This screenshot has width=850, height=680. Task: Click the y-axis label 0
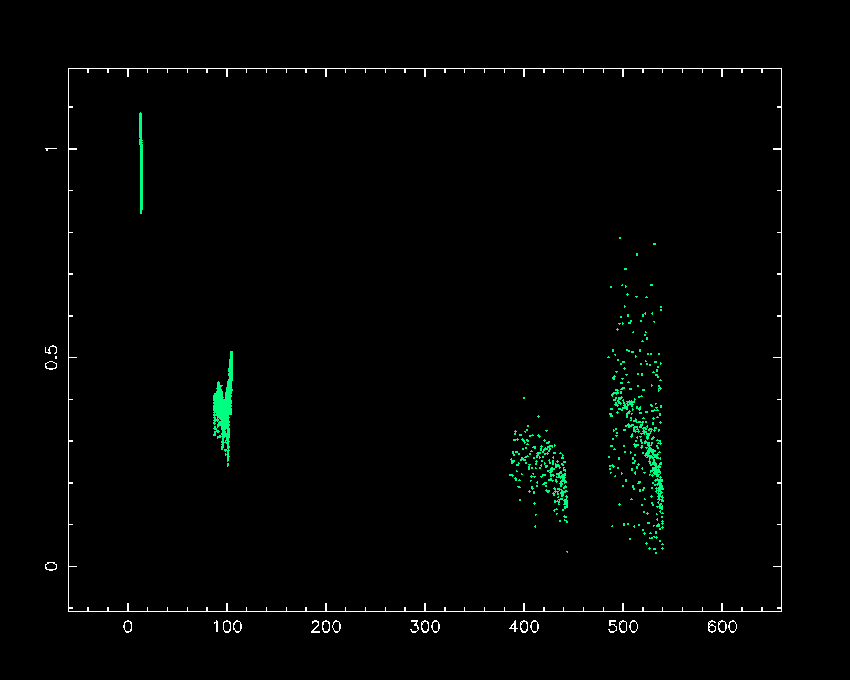coord(51,566)
